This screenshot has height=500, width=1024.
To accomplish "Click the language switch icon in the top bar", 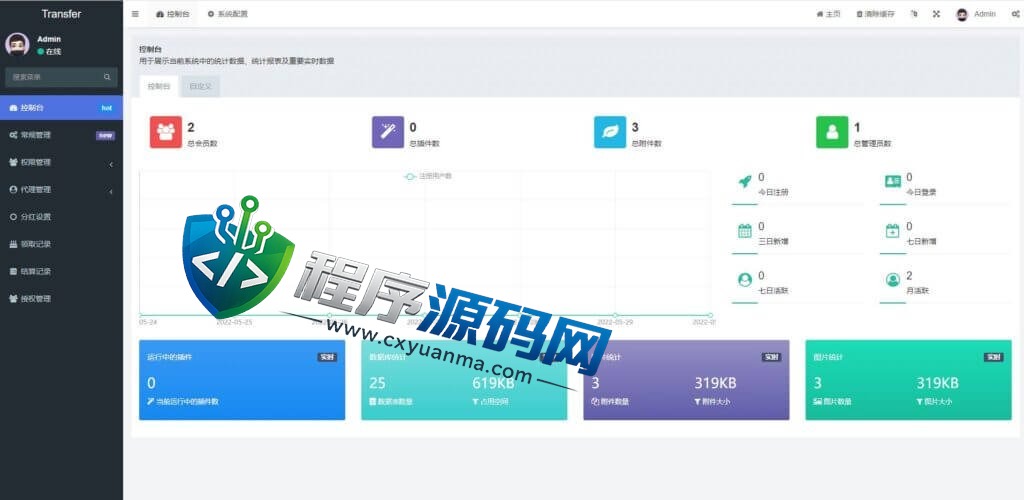I will tap(914, 14).
